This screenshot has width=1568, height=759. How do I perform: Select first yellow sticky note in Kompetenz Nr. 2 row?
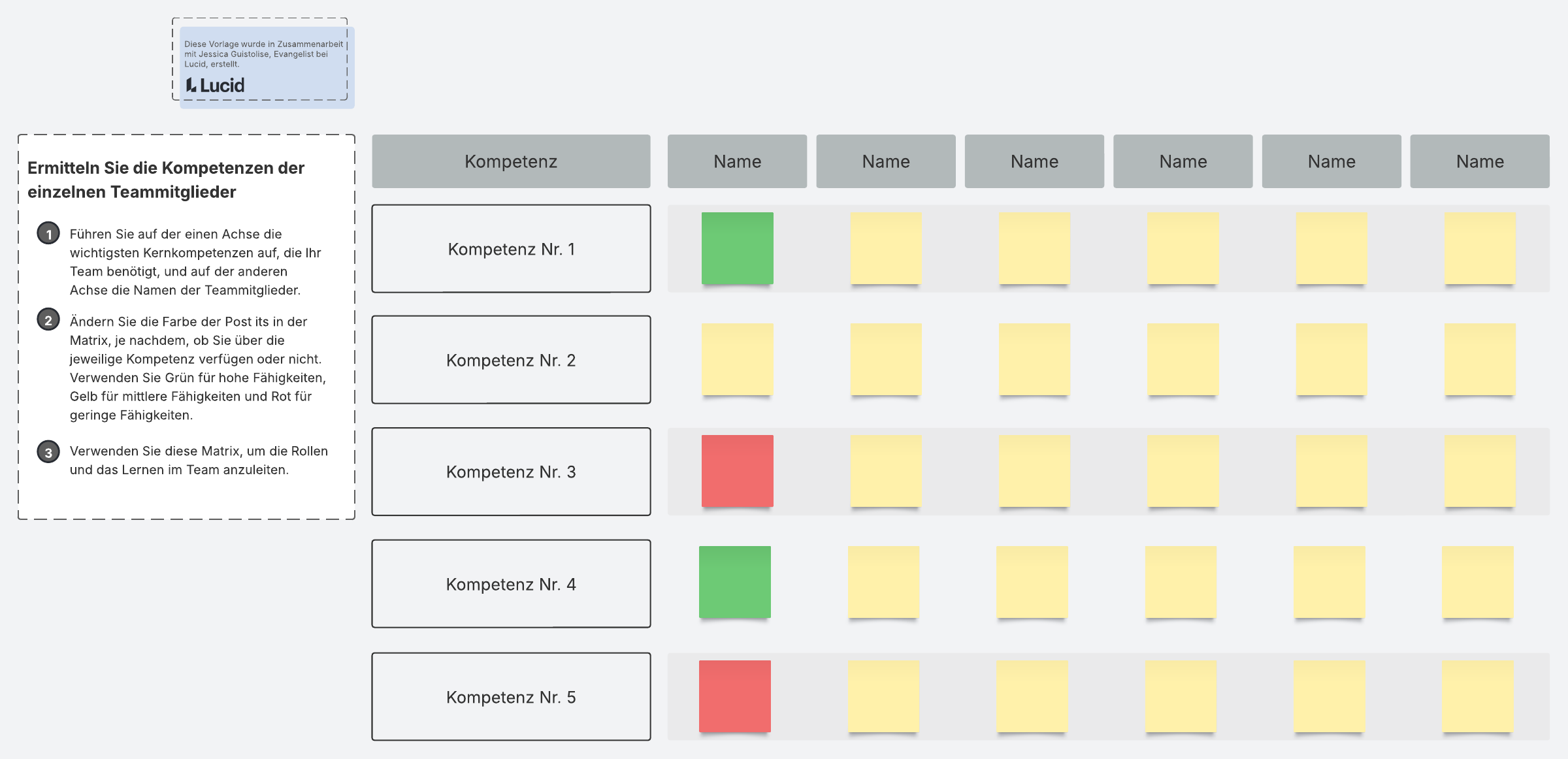click(737, 359)
